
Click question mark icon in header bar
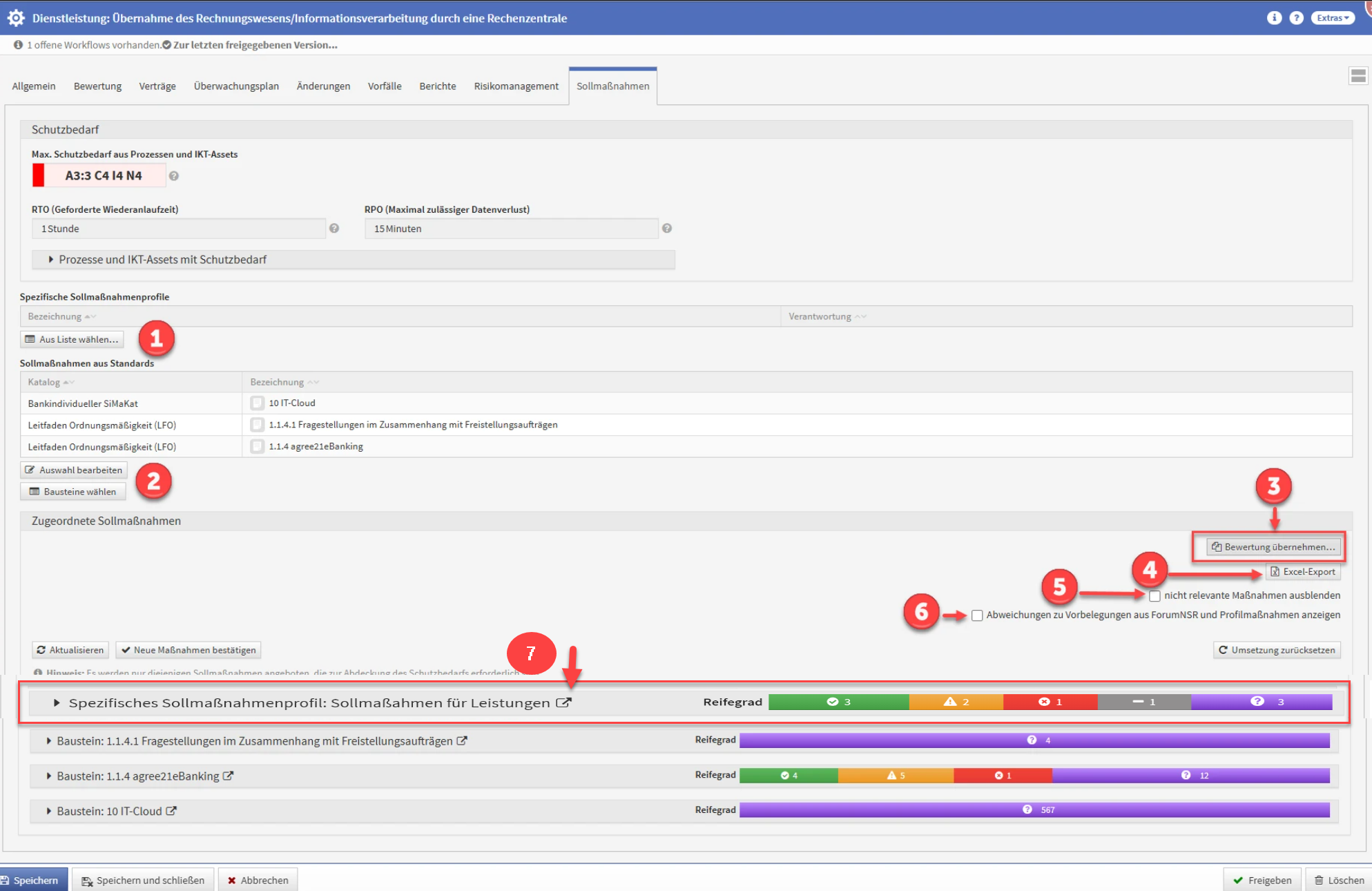(x=1296, y=18)
